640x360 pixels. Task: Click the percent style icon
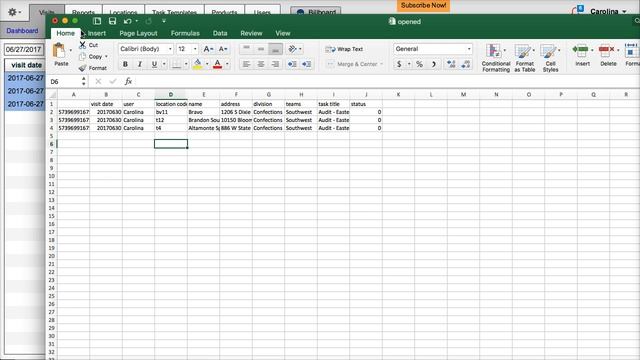419,64
